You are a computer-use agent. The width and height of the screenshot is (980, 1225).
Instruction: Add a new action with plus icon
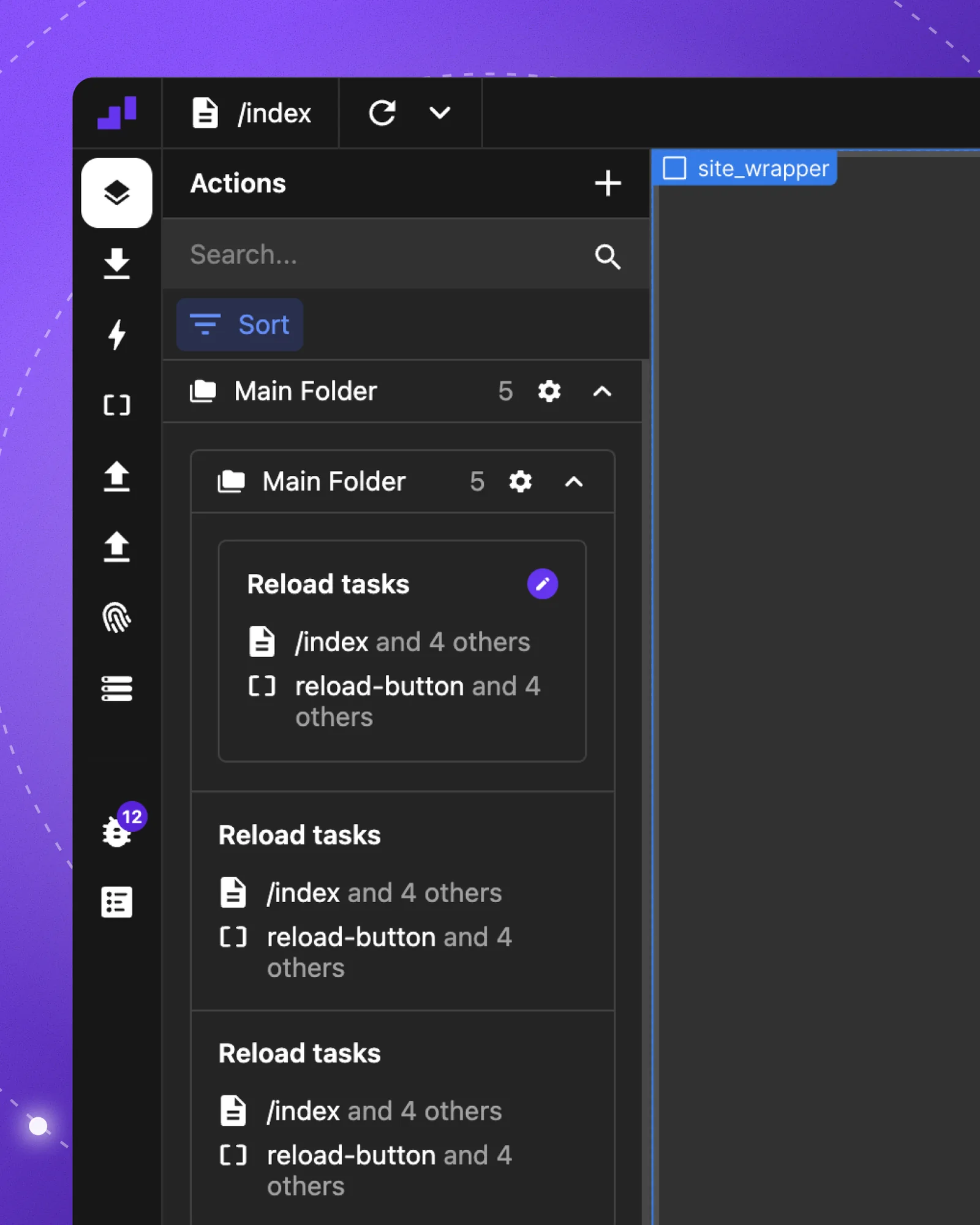coord(608,183)
